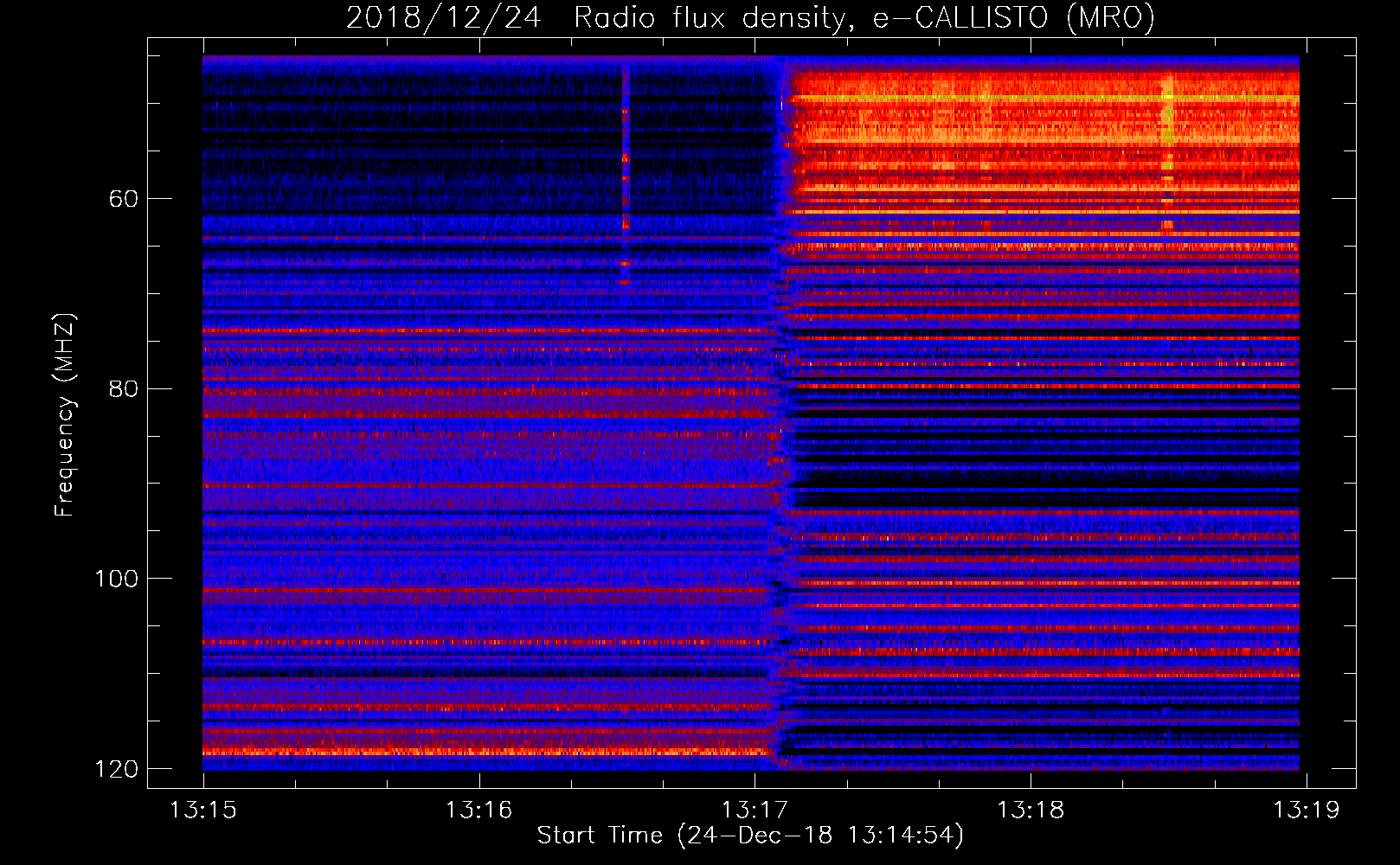Click the 13:18 time tick label
The image size is (1400, 865).
(x=1030, y=810)
